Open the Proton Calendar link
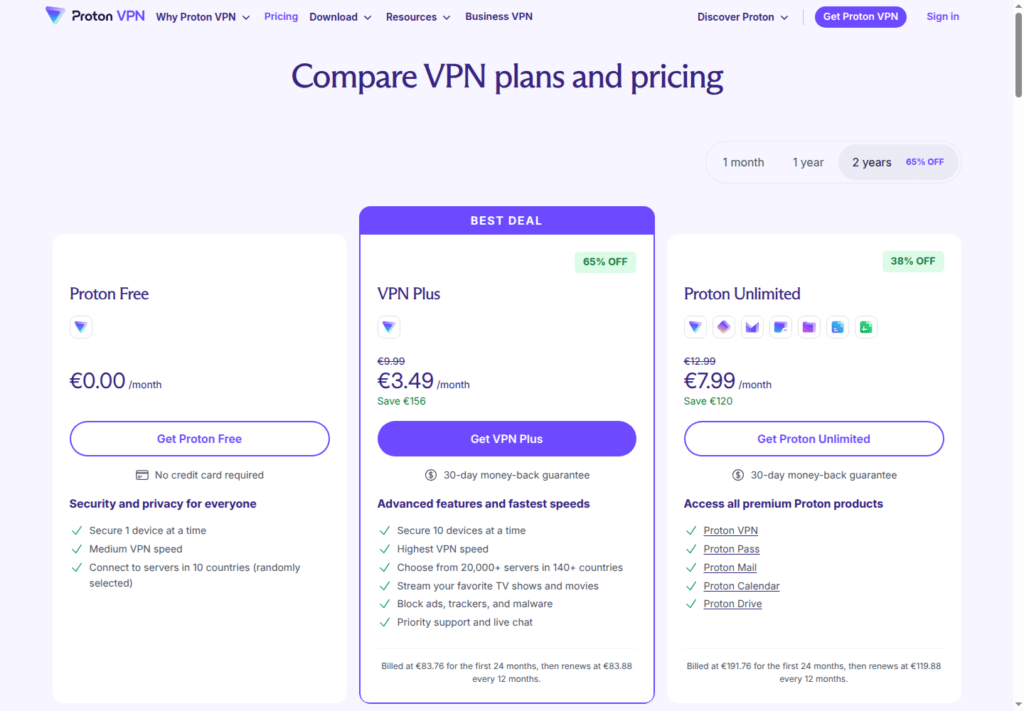The image size is (1024, 711). coord(741,586)
